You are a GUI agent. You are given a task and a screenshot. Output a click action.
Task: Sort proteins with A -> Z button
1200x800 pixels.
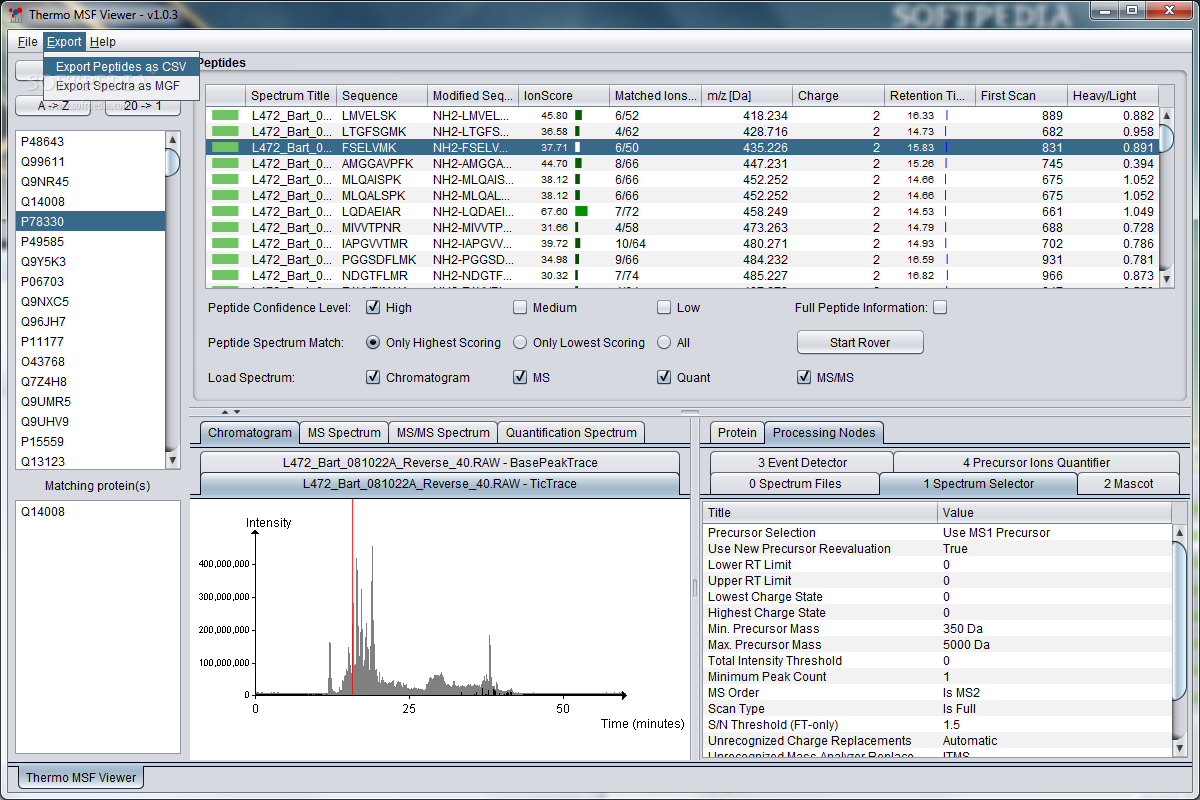tap(53, 106)
